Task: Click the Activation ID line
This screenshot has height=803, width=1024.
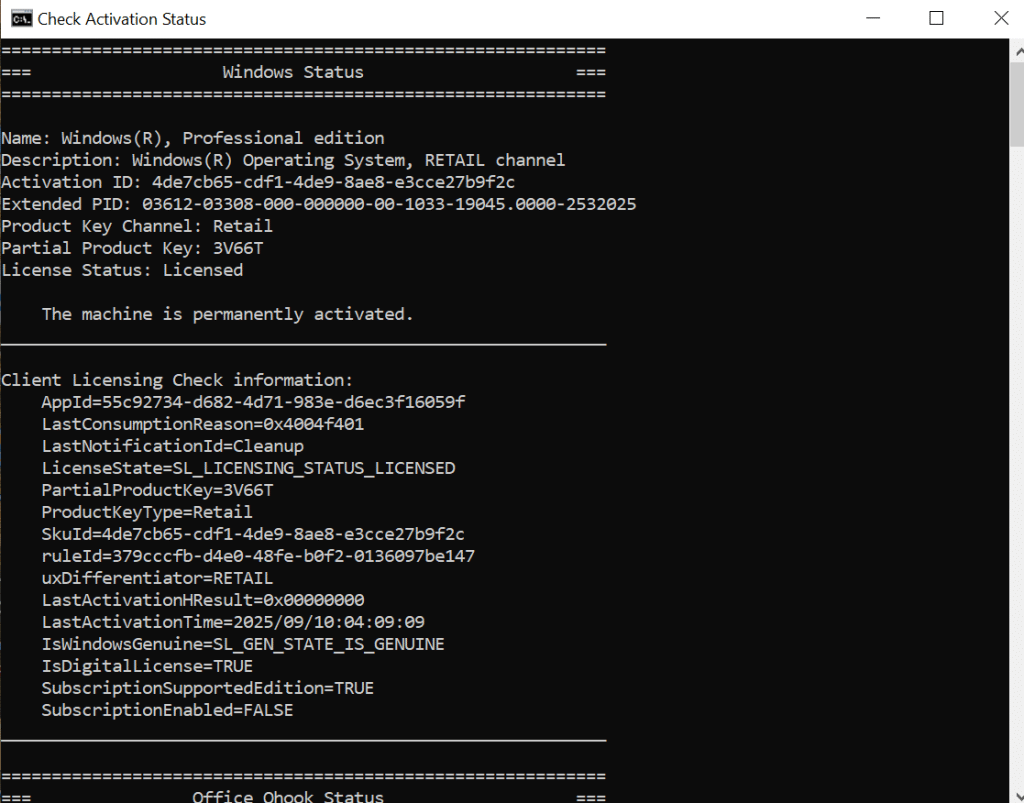Action: click(x=258, y=182)
